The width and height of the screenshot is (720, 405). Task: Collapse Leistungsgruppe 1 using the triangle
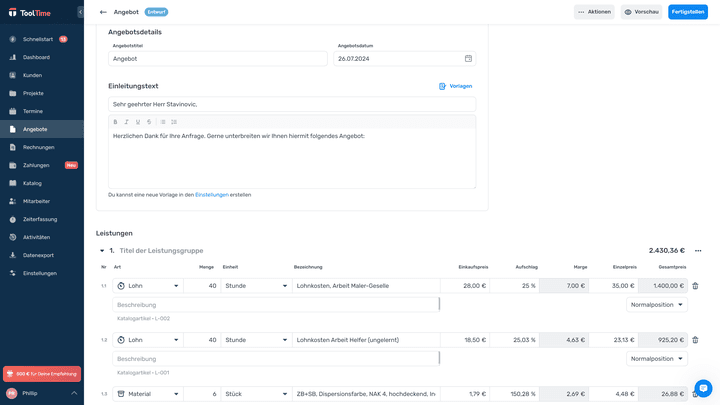(102, 251)
